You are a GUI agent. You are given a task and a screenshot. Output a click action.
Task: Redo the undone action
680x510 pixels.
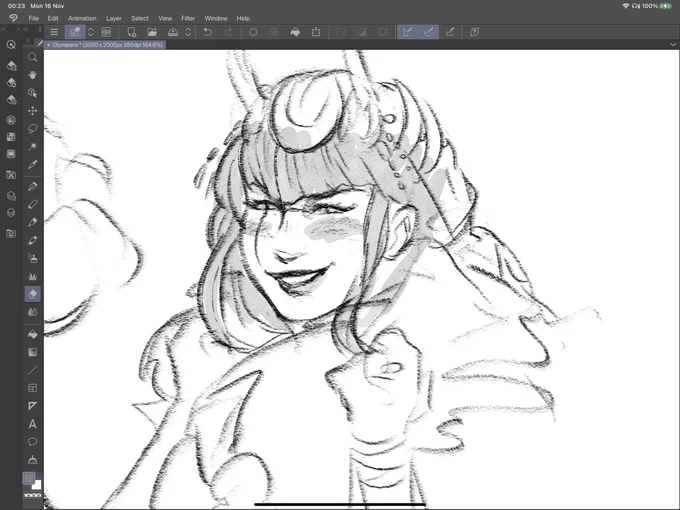click(x=228, y=32)
